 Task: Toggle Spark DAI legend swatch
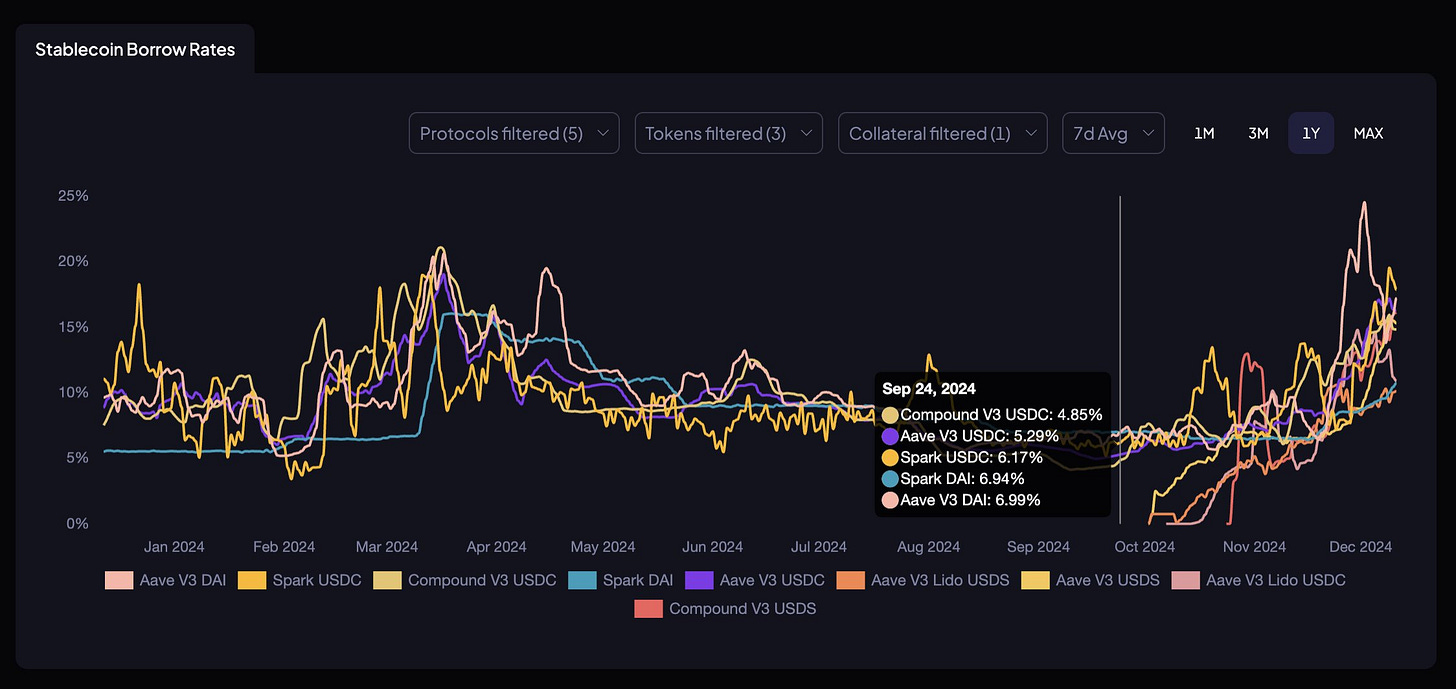[582, 580]
